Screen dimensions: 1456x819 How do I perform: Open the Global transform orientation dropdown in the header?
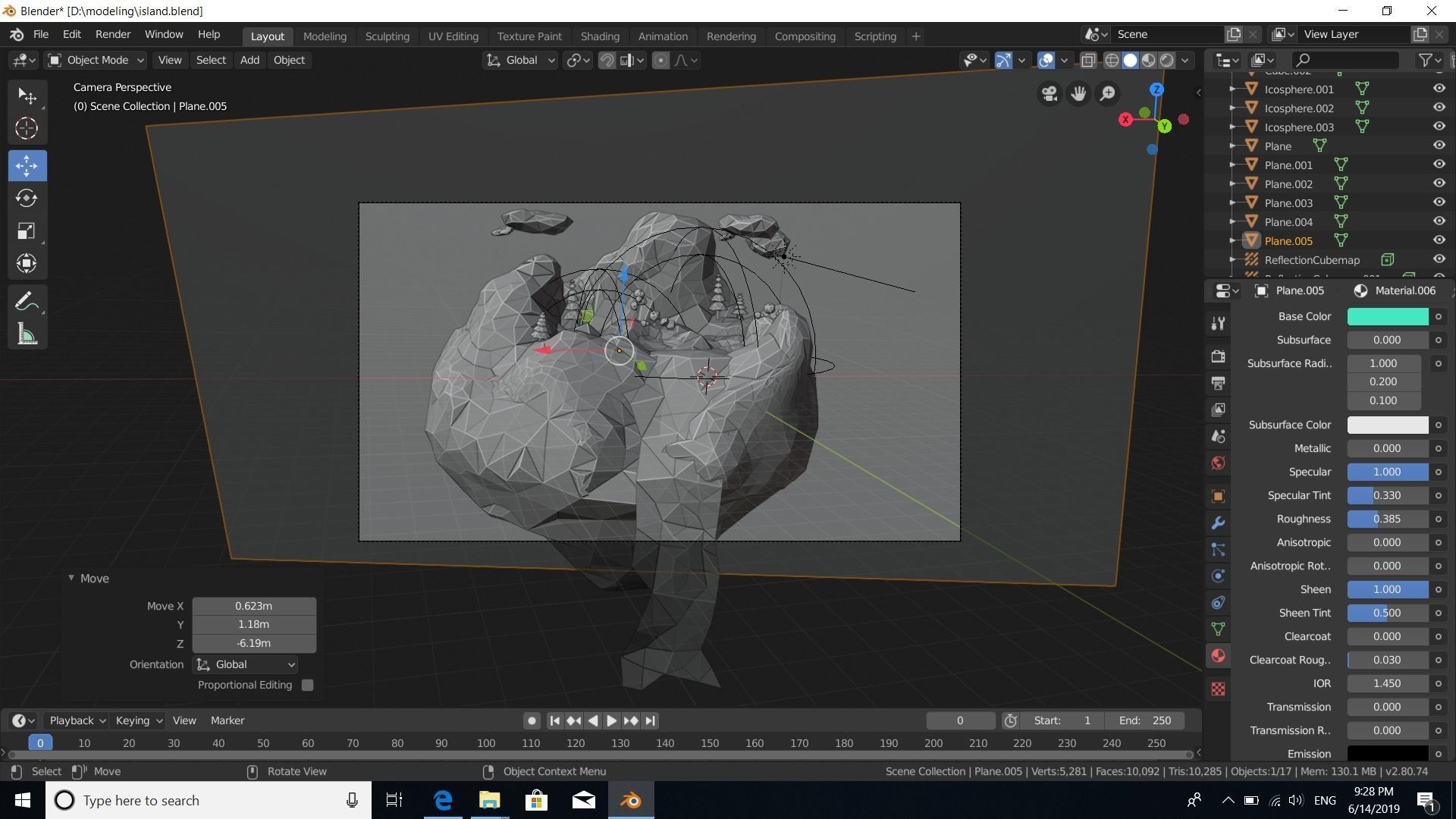[x=522, y=60]
